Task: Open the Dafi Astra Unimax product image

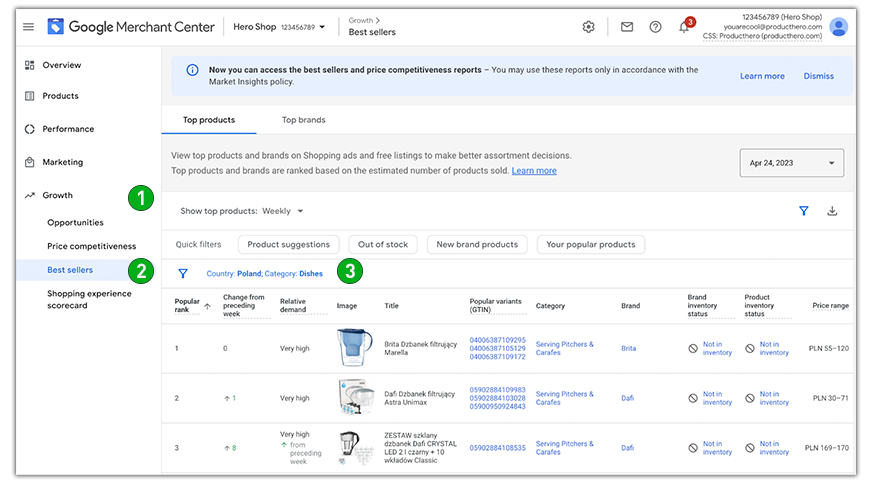Action: click(356, 397)
